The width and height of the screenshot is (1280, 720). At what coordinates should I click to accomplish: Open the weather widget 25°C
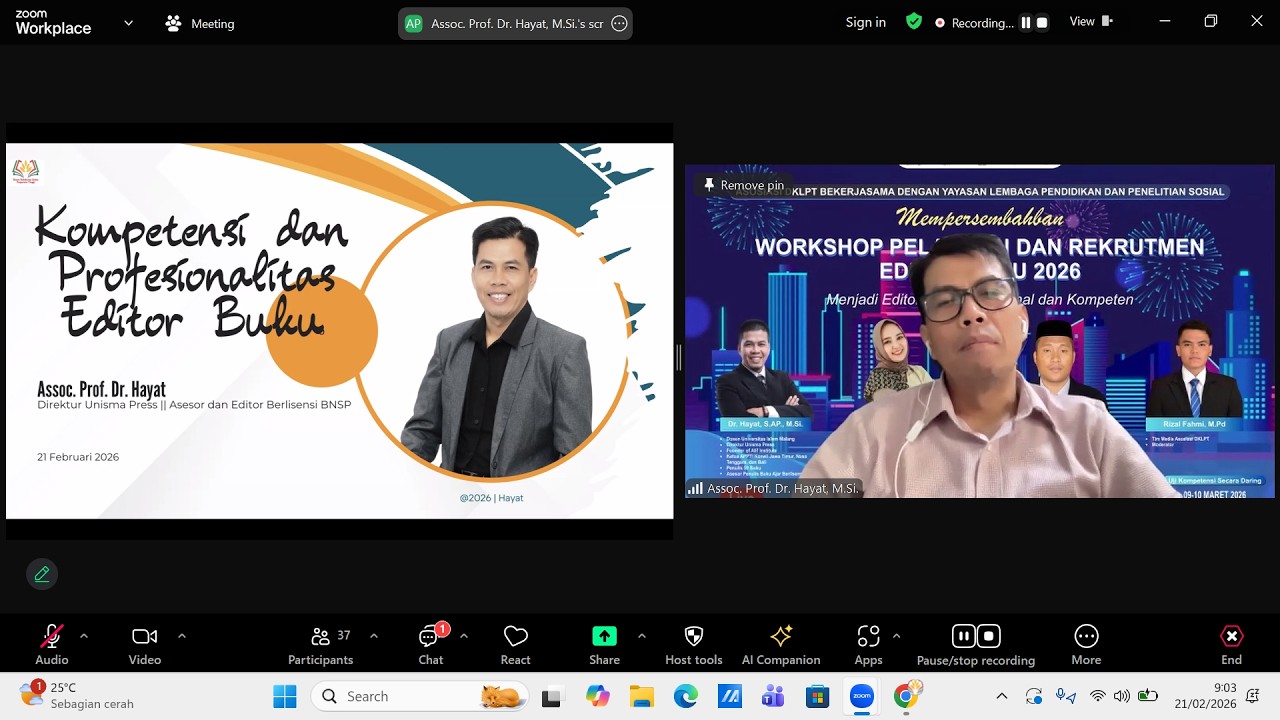click(x=76, y=695)
